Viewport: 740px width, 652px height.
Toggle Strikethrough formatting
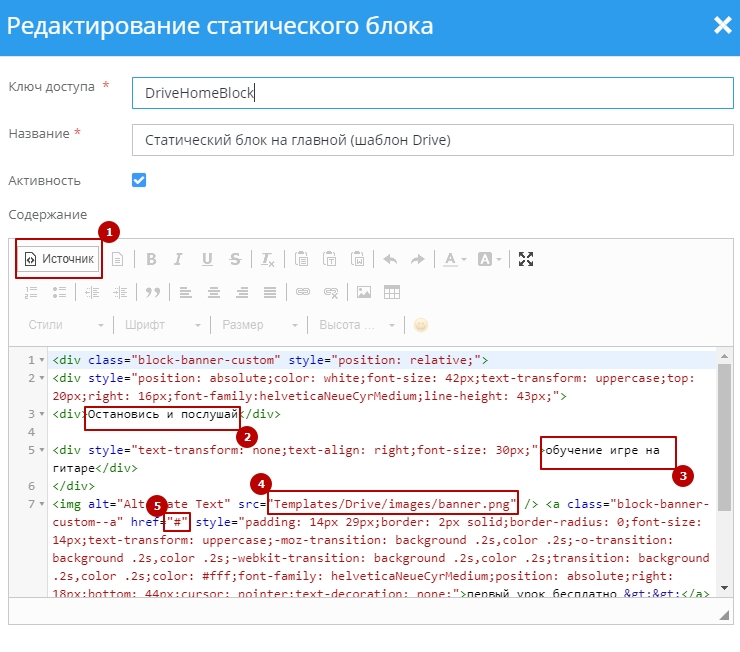click(235, 259)
